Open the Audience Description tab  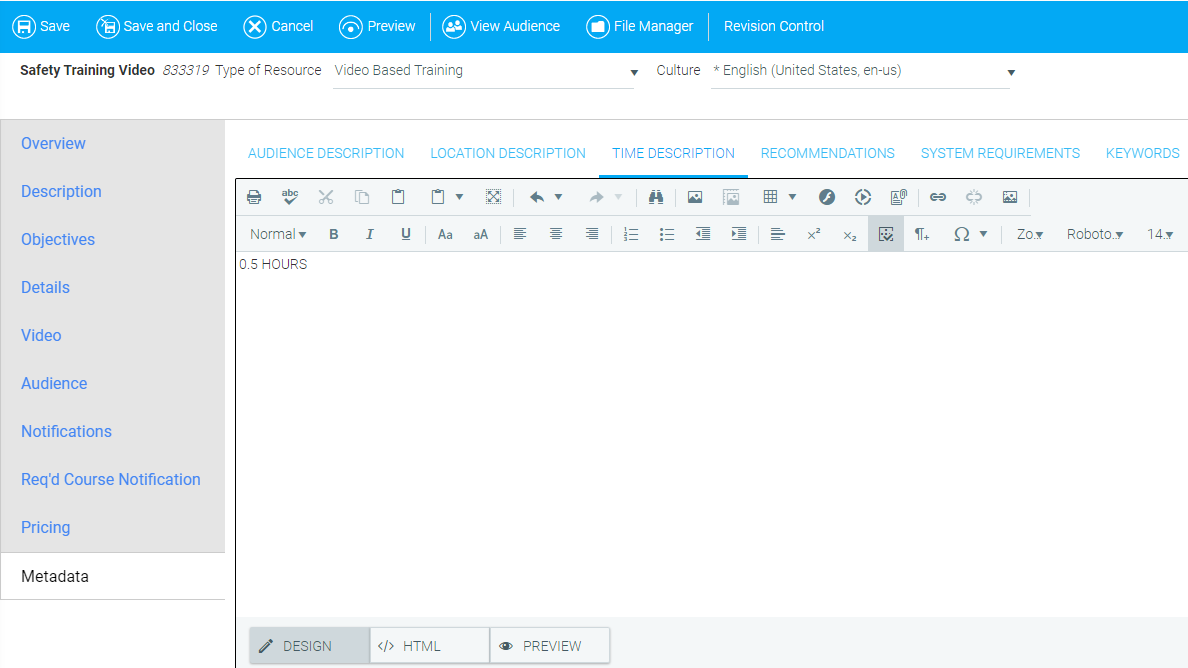[x=326, y=153]
